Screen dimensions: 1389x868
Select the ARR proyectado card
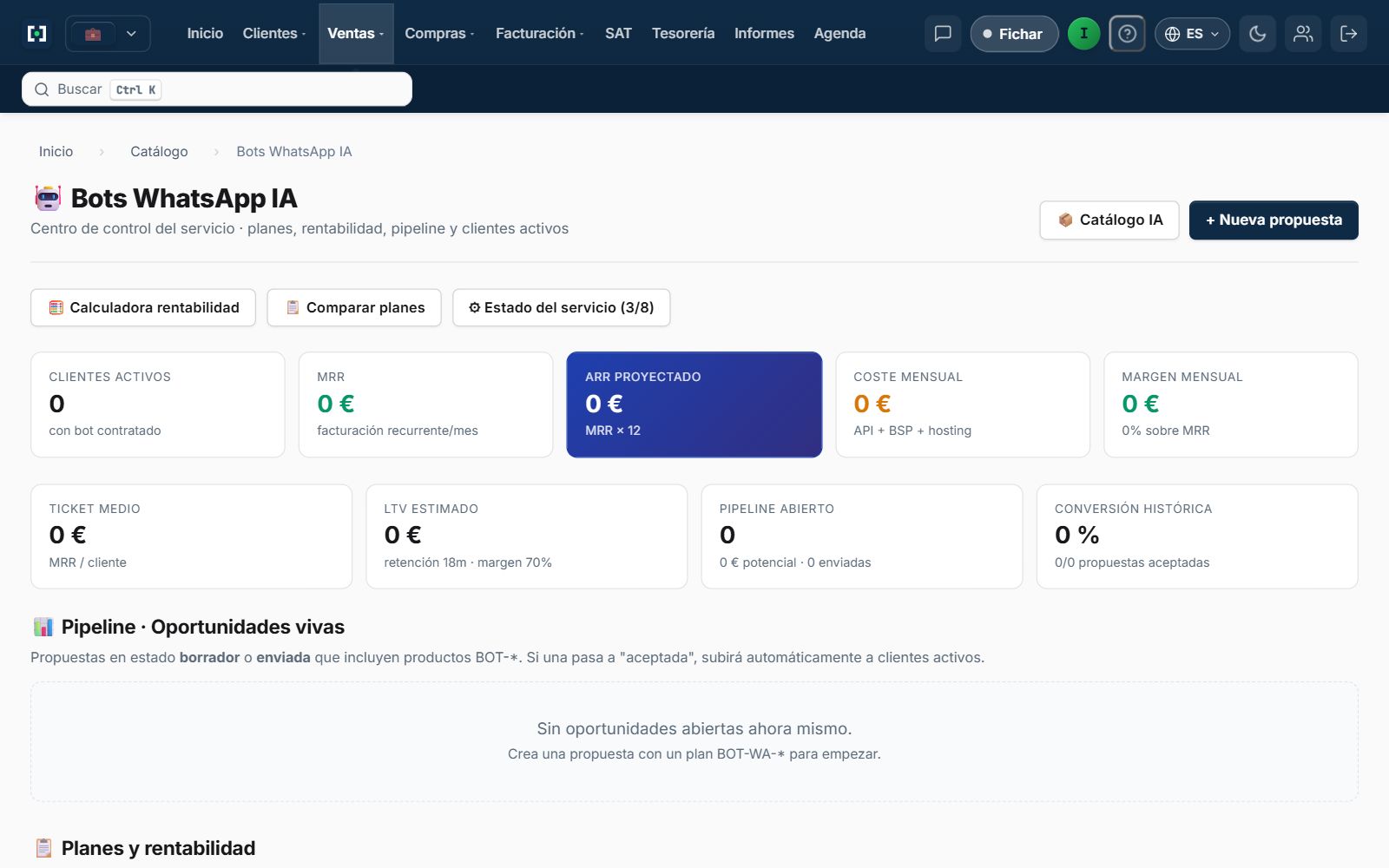[x=694, y=404]
